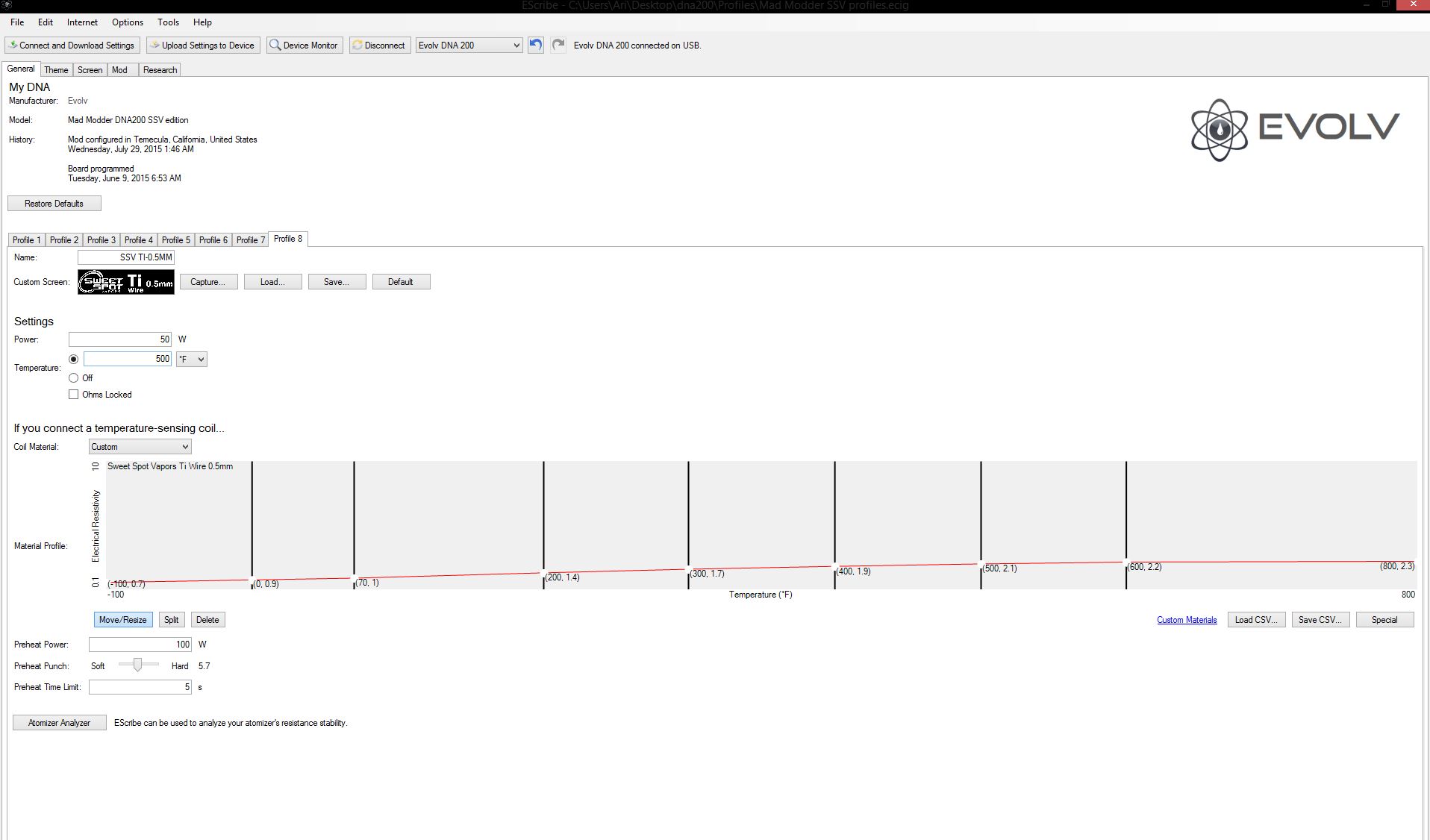Expand the Coil Material dropdown
The image size is (1430, 840).
pos(140,447)
